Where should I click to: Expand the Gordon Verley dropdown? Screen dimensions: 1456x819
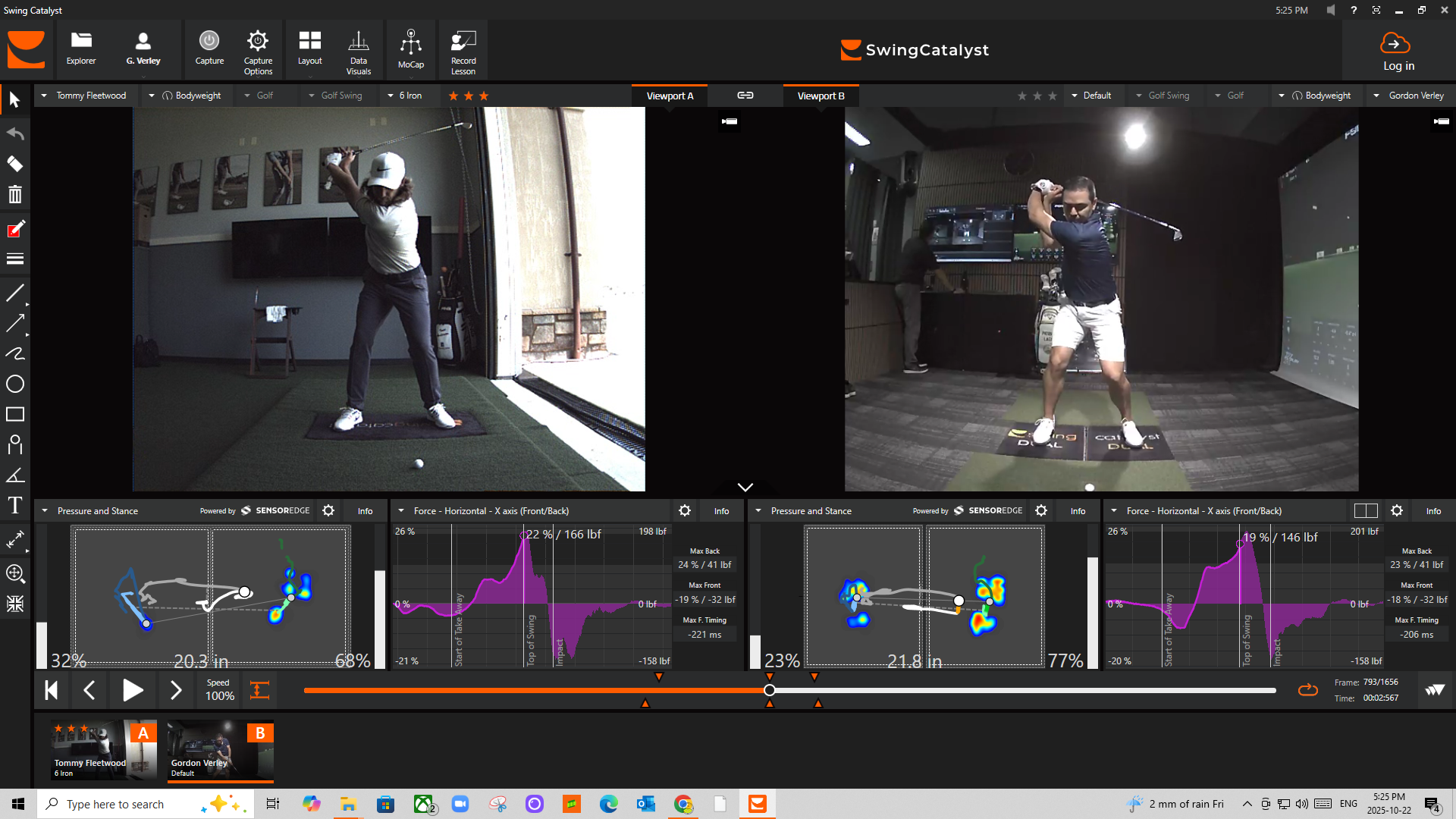point(1408,96)
